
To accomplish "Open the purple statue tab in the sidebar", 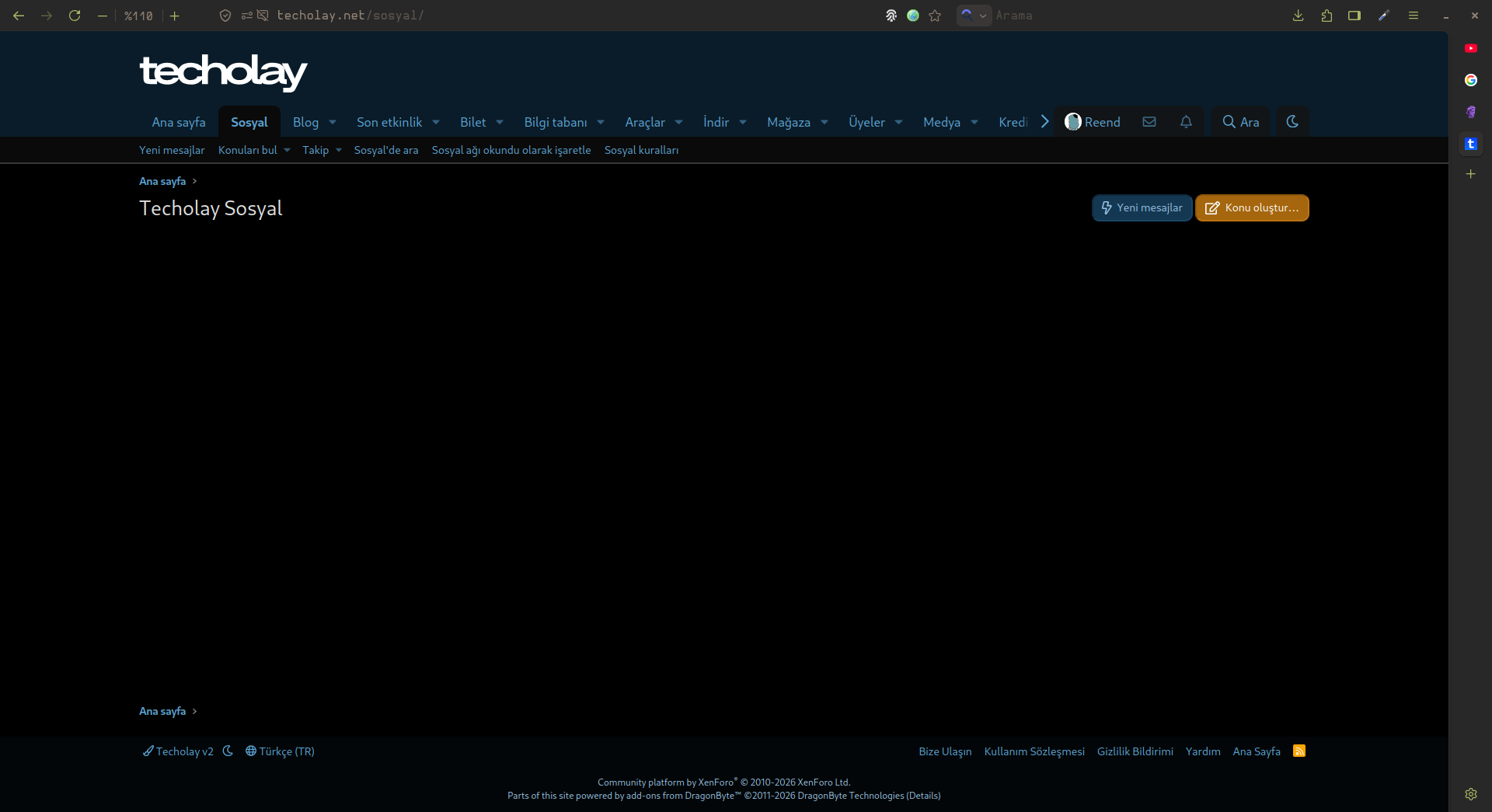I will click(1471, 112).
